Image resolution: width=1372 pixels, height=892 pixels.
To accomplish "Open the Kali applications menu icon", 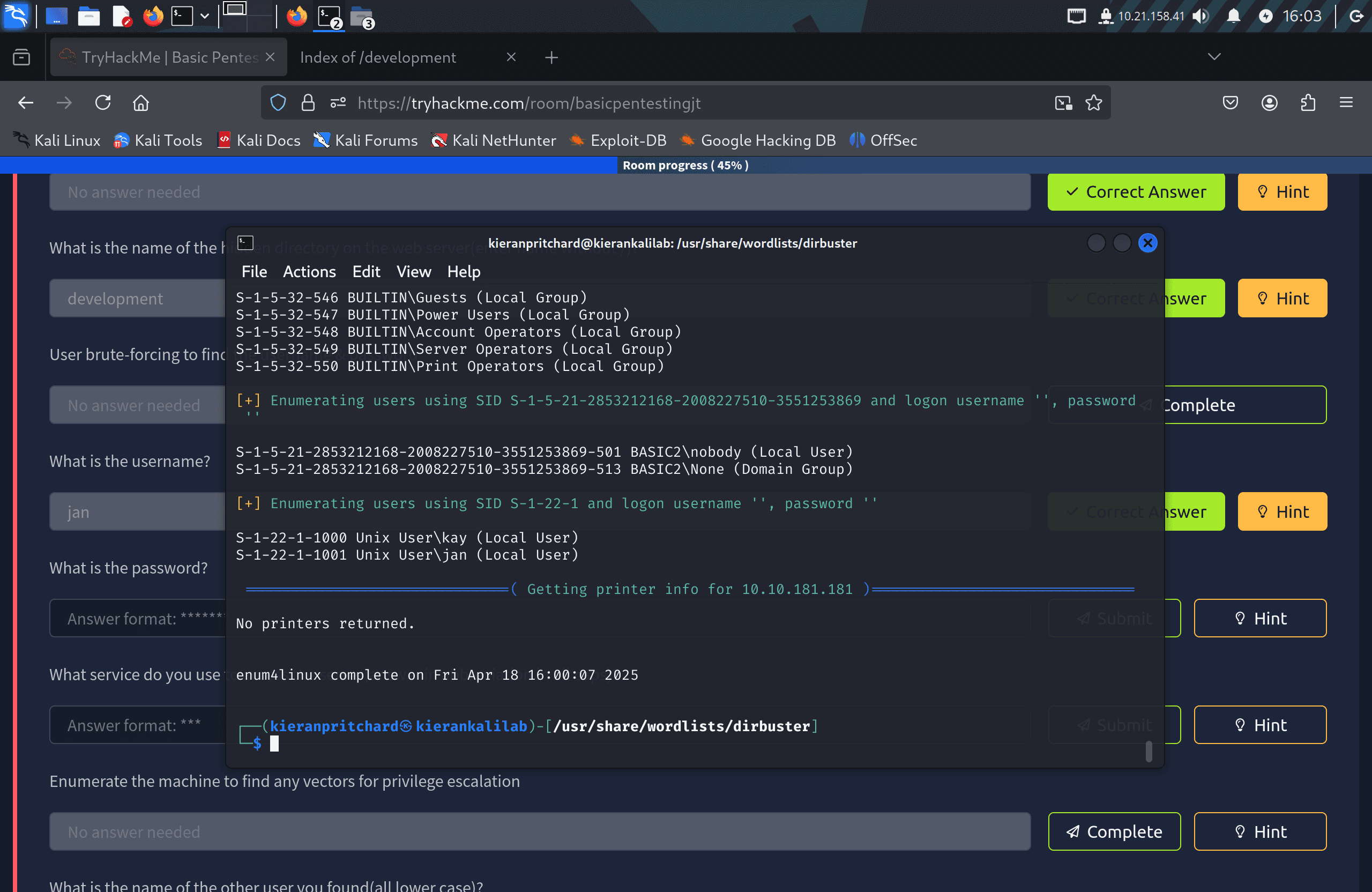I will click(16, 16).
